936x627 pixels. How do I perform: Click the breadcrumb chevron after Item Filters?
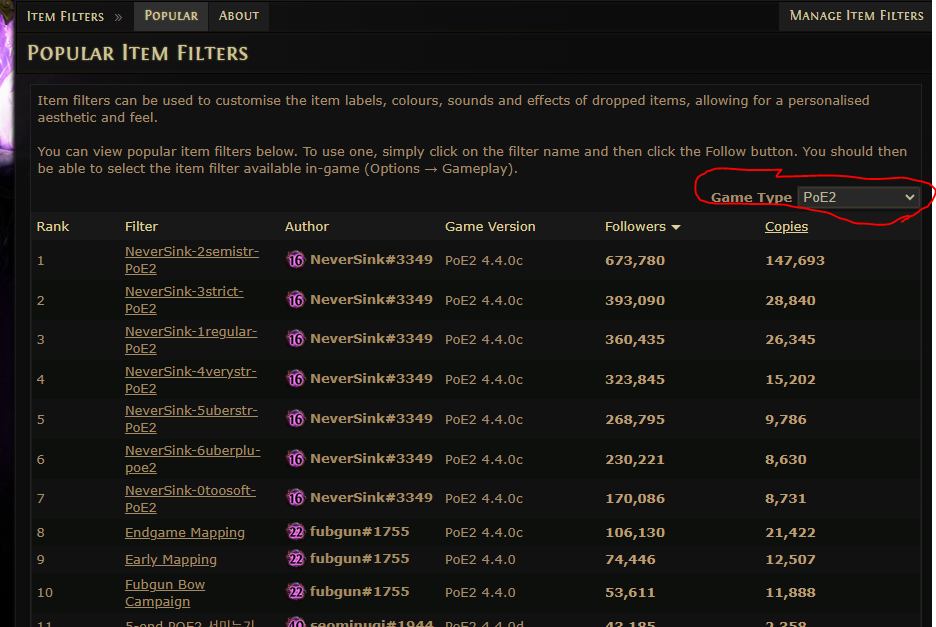(118, 17)
